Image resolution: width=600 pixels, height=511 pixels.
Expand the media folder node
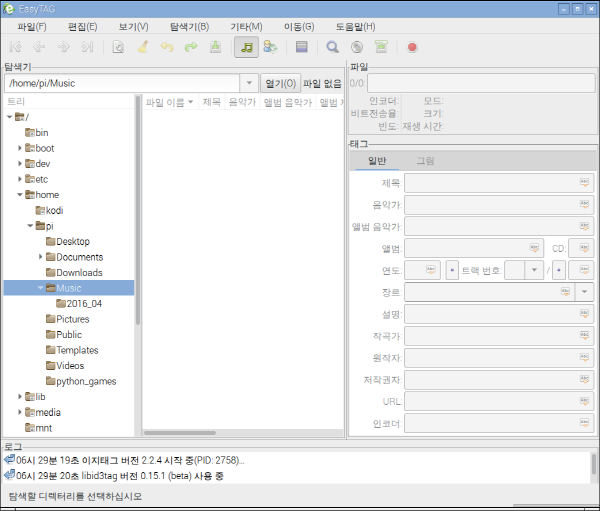(20, 412)
